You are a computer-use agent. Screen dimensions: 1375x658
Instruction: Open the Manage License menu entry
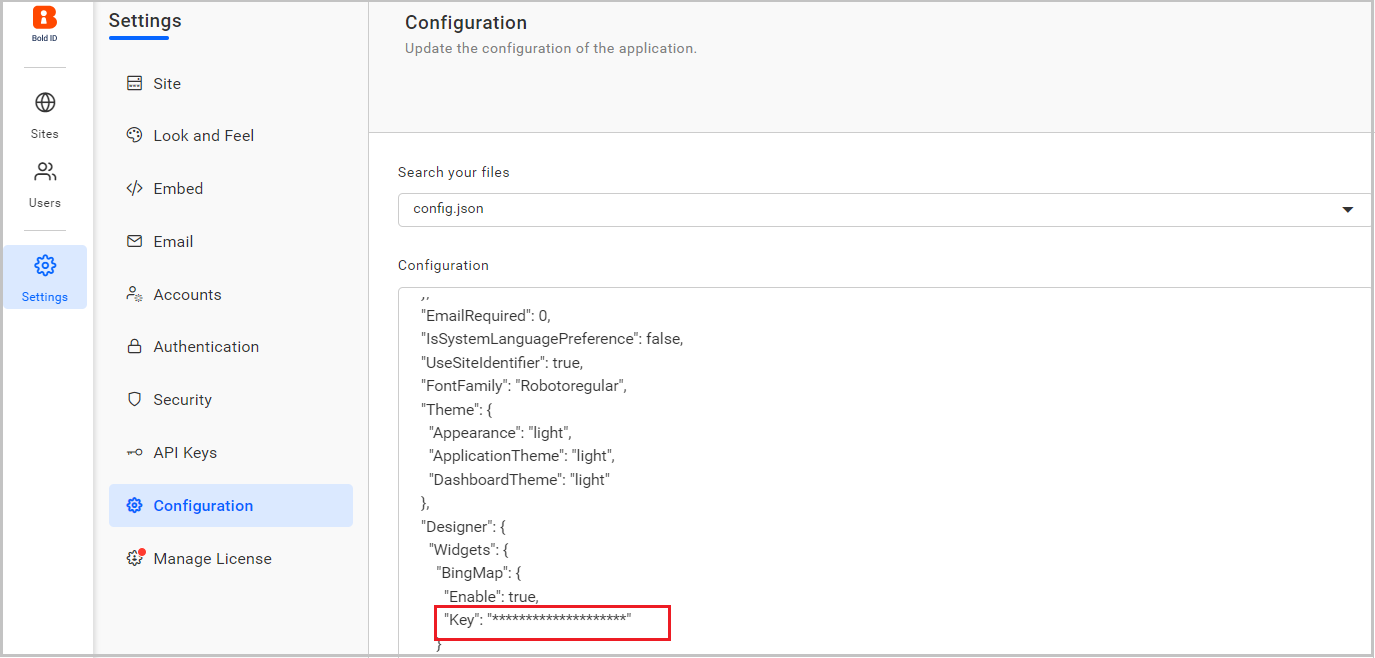[x=212, y=558]
